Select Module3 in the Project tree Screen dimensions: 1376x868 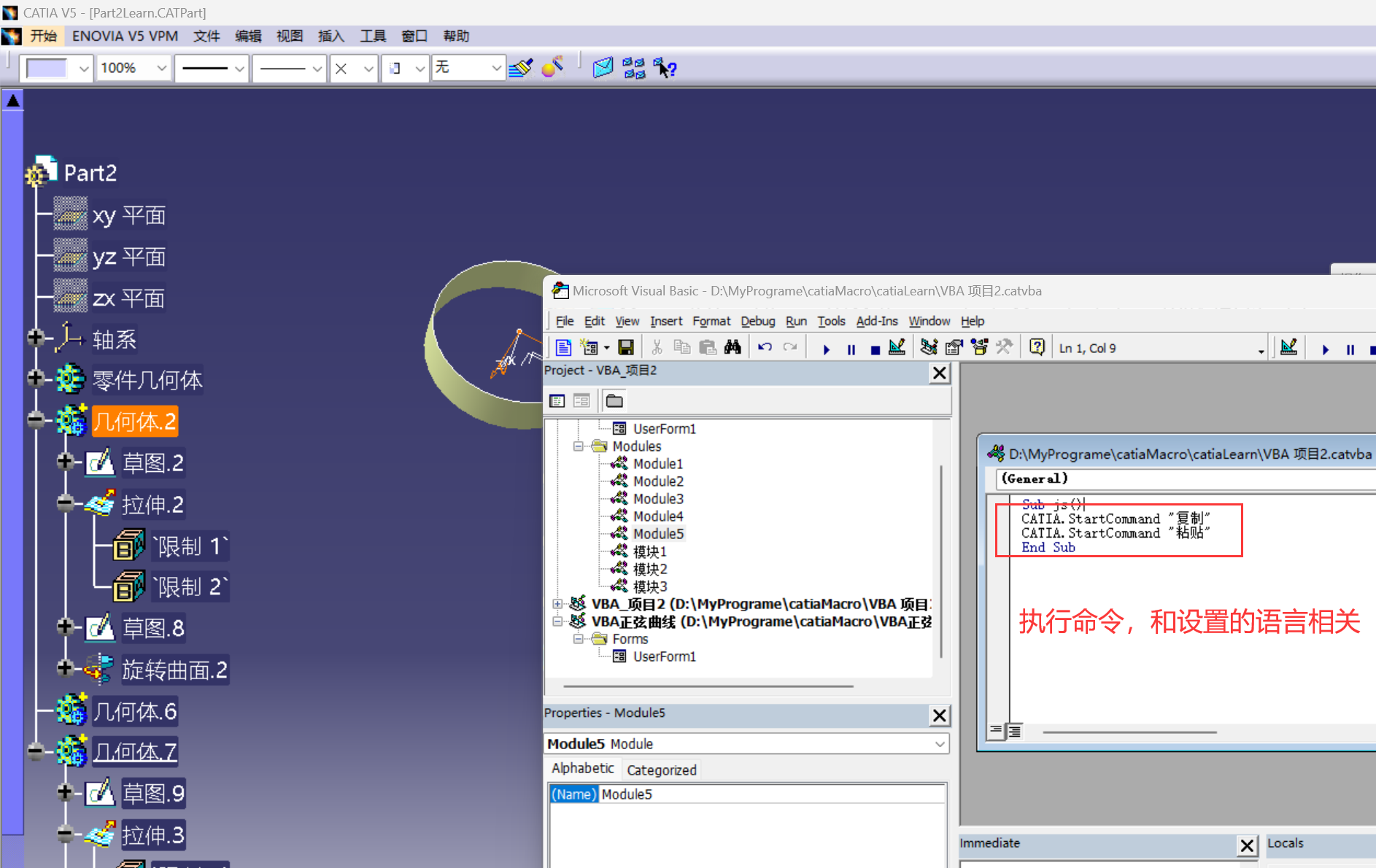[658, 499]
